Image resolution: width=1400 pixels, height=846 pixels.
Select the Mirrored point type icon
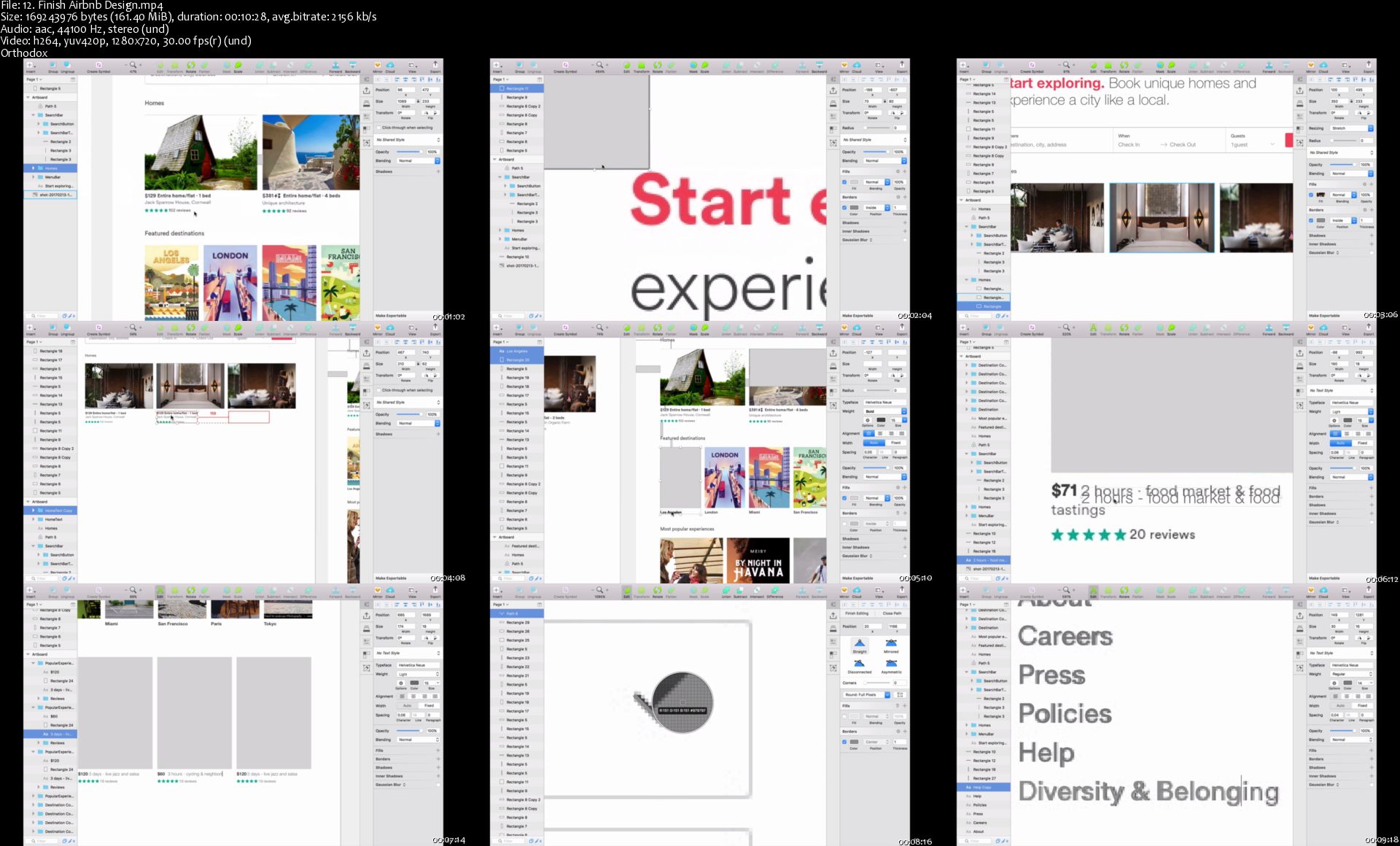click(891, 644)
